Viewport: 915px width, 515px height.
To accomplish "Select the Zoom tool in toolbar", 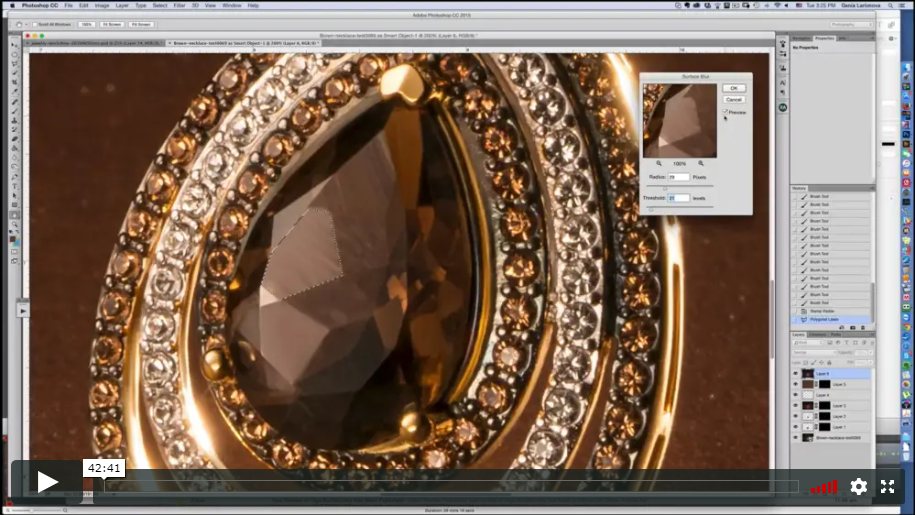I will (x=15, y=224).
